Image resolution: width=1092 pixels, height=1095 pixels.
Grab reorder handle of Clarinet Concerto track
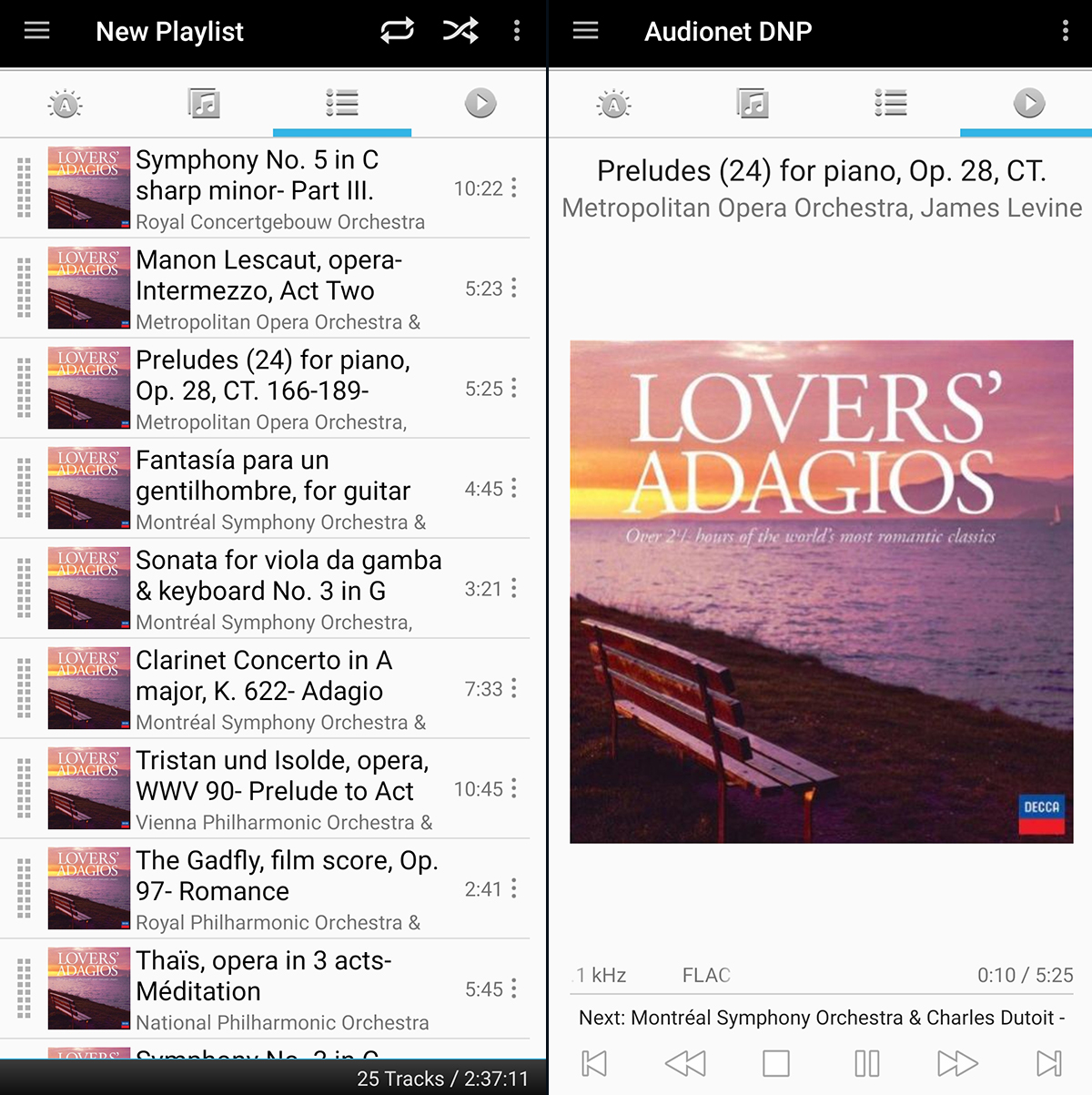25,688
